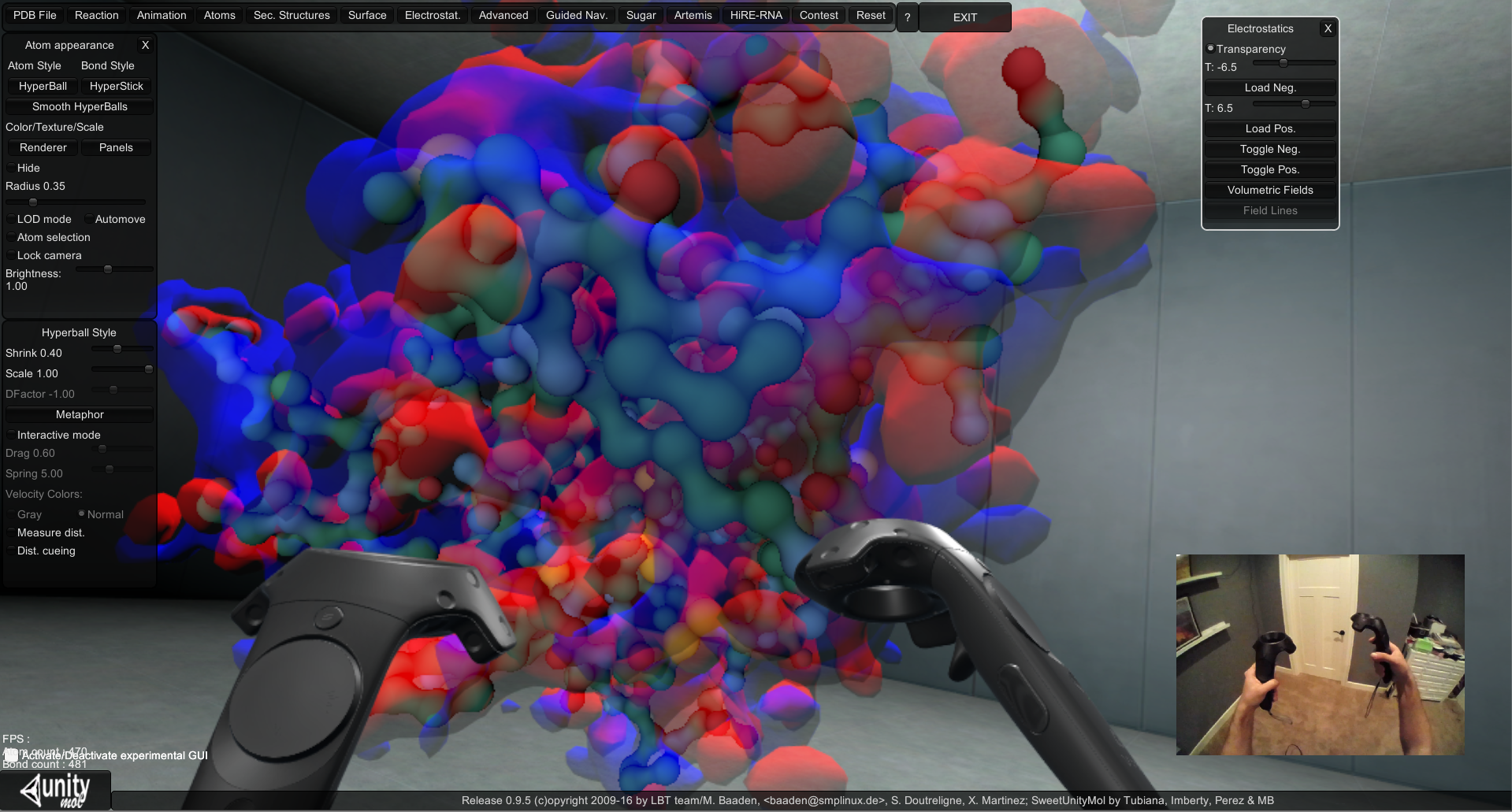
Task: Toggle electrostatics Transparency option
Action: pyautogui.click(x=1210, y=48)
